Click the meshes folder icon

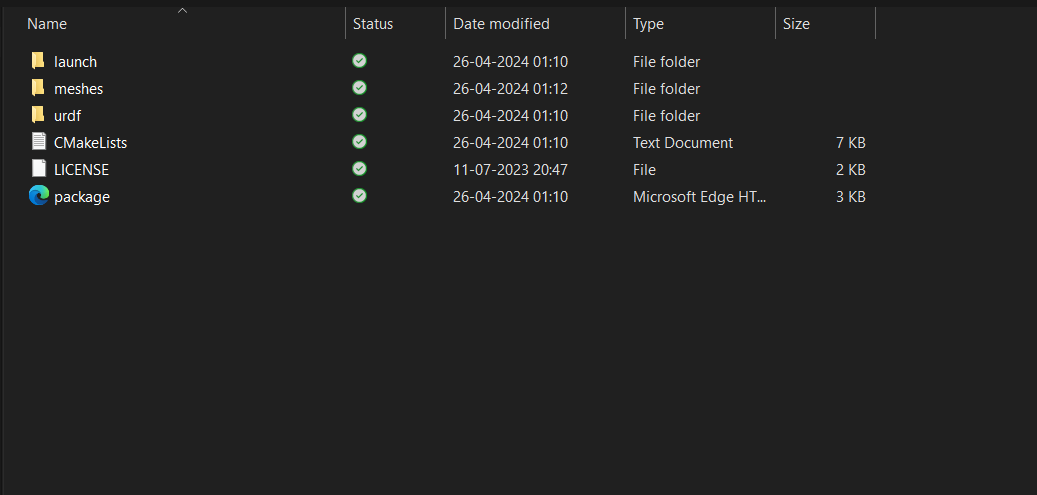pyautogui.click(x=38, y=88)
